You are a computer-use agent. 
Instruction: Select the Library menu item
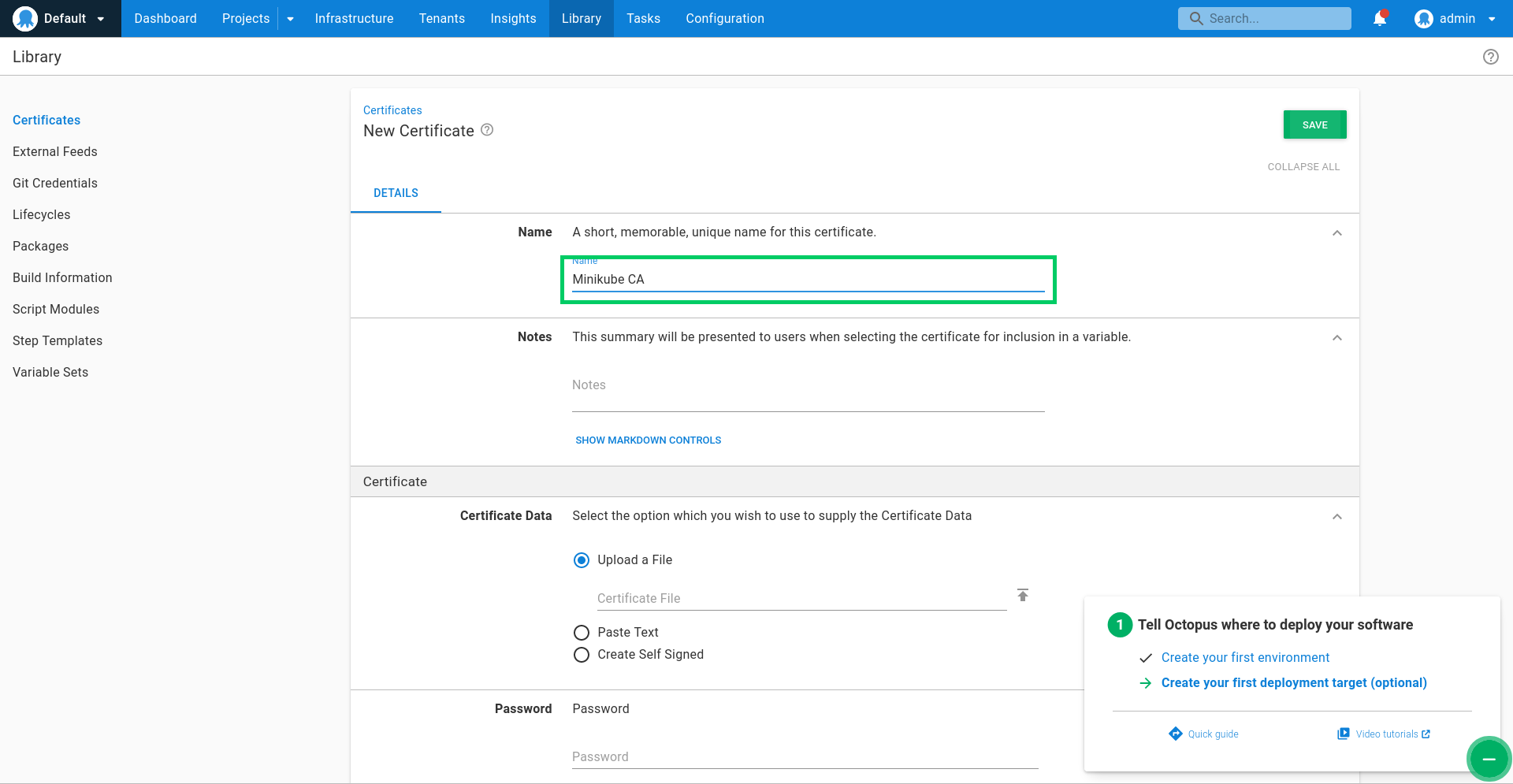click(x=582, y=18)
